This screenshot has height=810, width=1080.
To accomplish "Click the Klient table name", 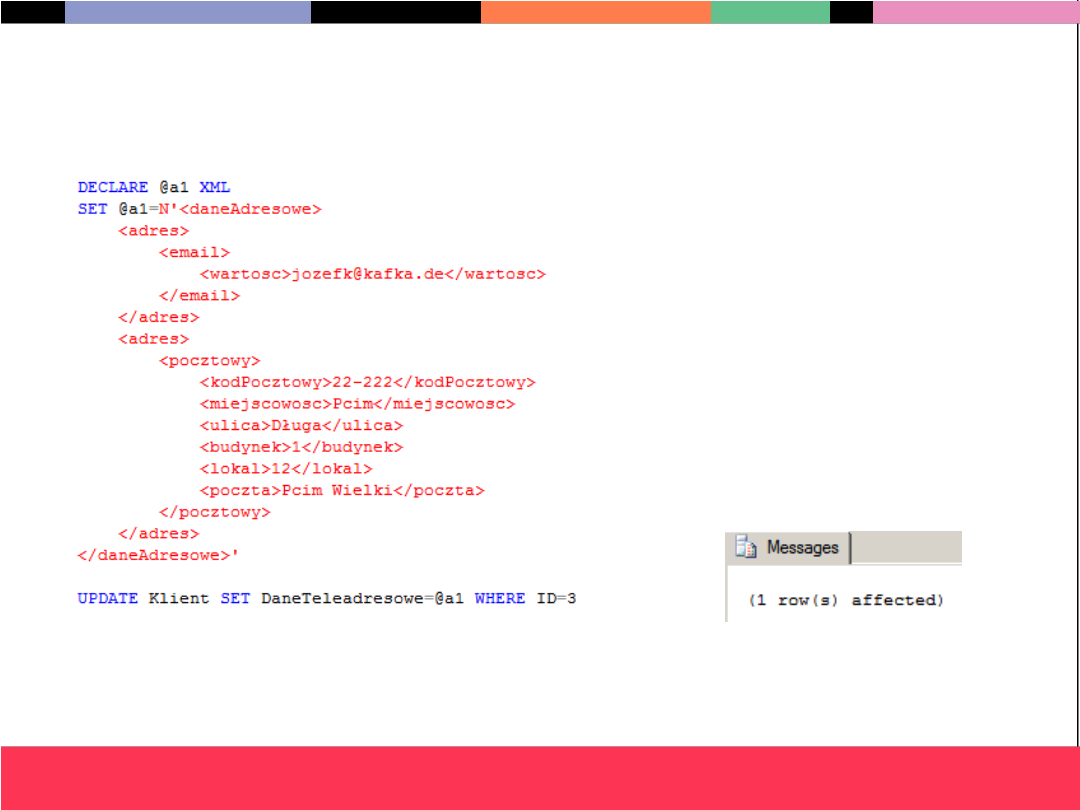I will tap(179, 598).
